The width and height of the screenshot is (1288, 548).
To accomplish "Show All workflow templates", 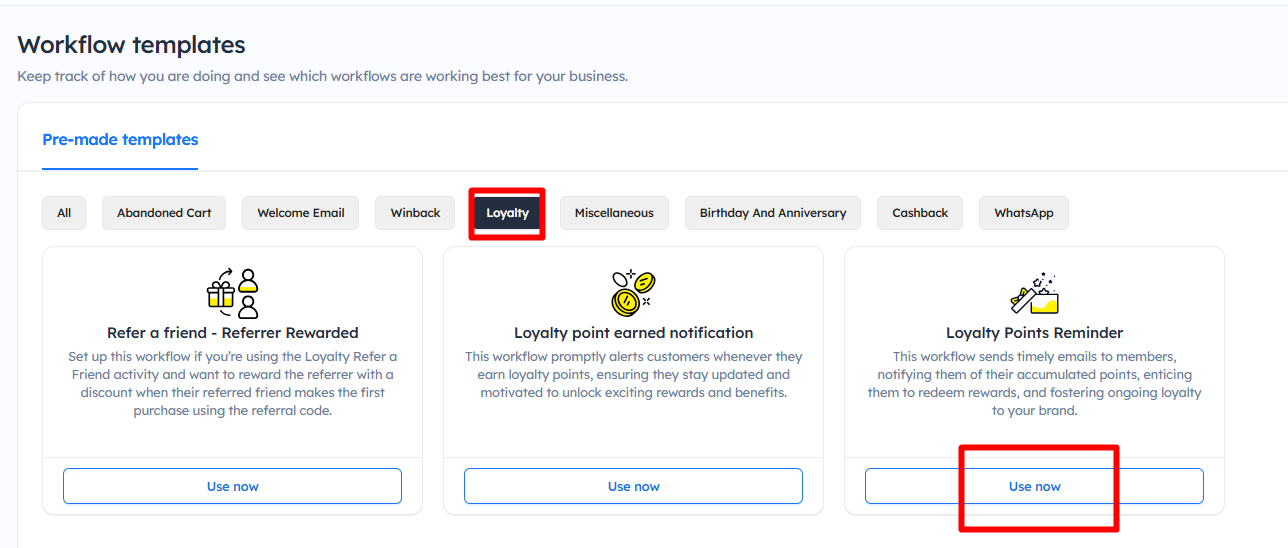I will tap(64, 213).
